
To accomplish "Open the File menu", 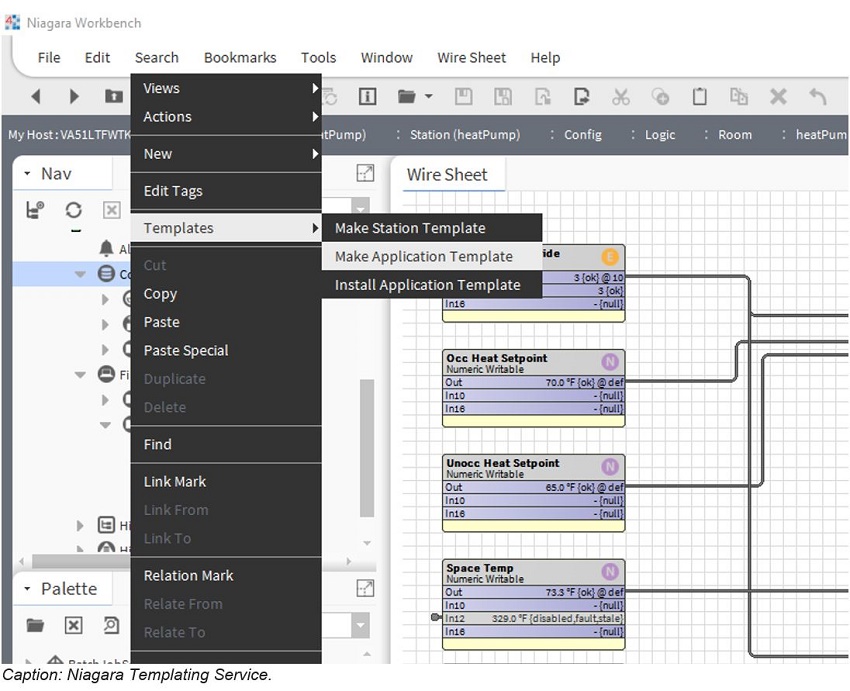I will [x=49, y=57].
